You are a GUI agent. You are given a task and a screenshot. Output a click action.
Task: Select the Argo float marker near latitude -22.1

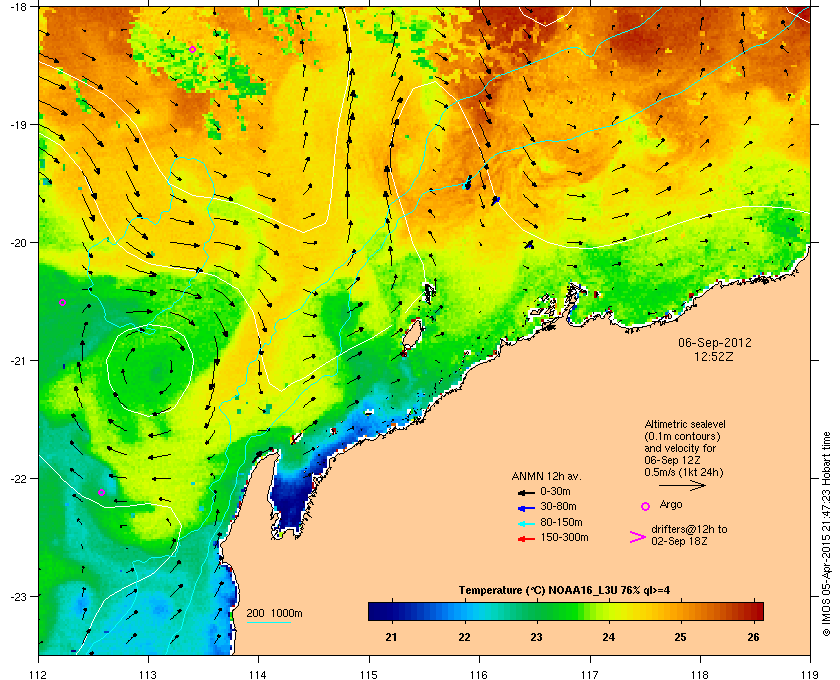[x=101, y=492]
